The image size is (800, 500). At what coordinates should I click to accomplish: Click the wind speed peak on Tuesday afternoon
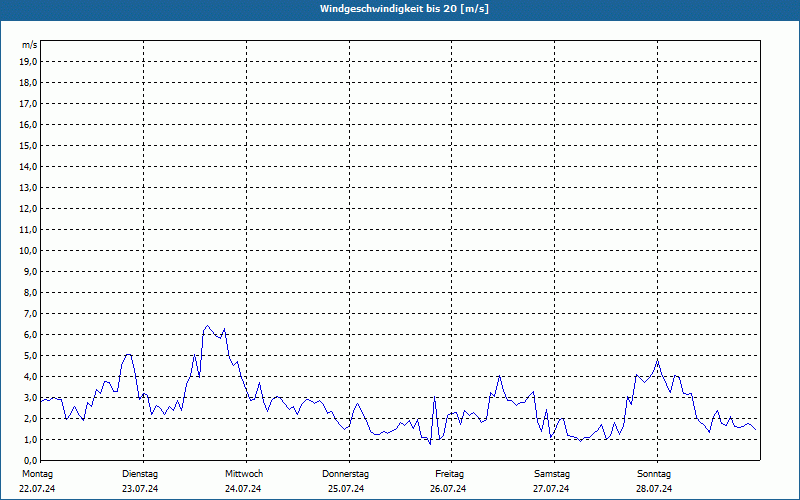(x=207, y=326)
